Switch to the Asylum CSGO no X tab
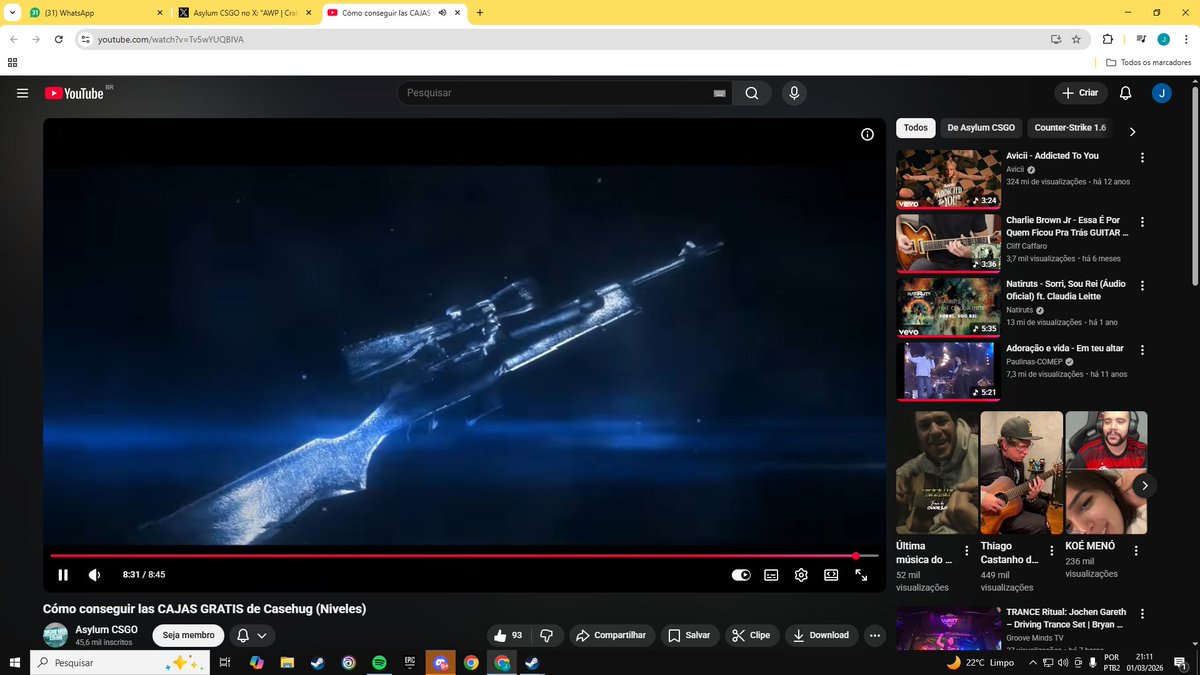The image size is (1200, 675). click(x=245, y=13)
